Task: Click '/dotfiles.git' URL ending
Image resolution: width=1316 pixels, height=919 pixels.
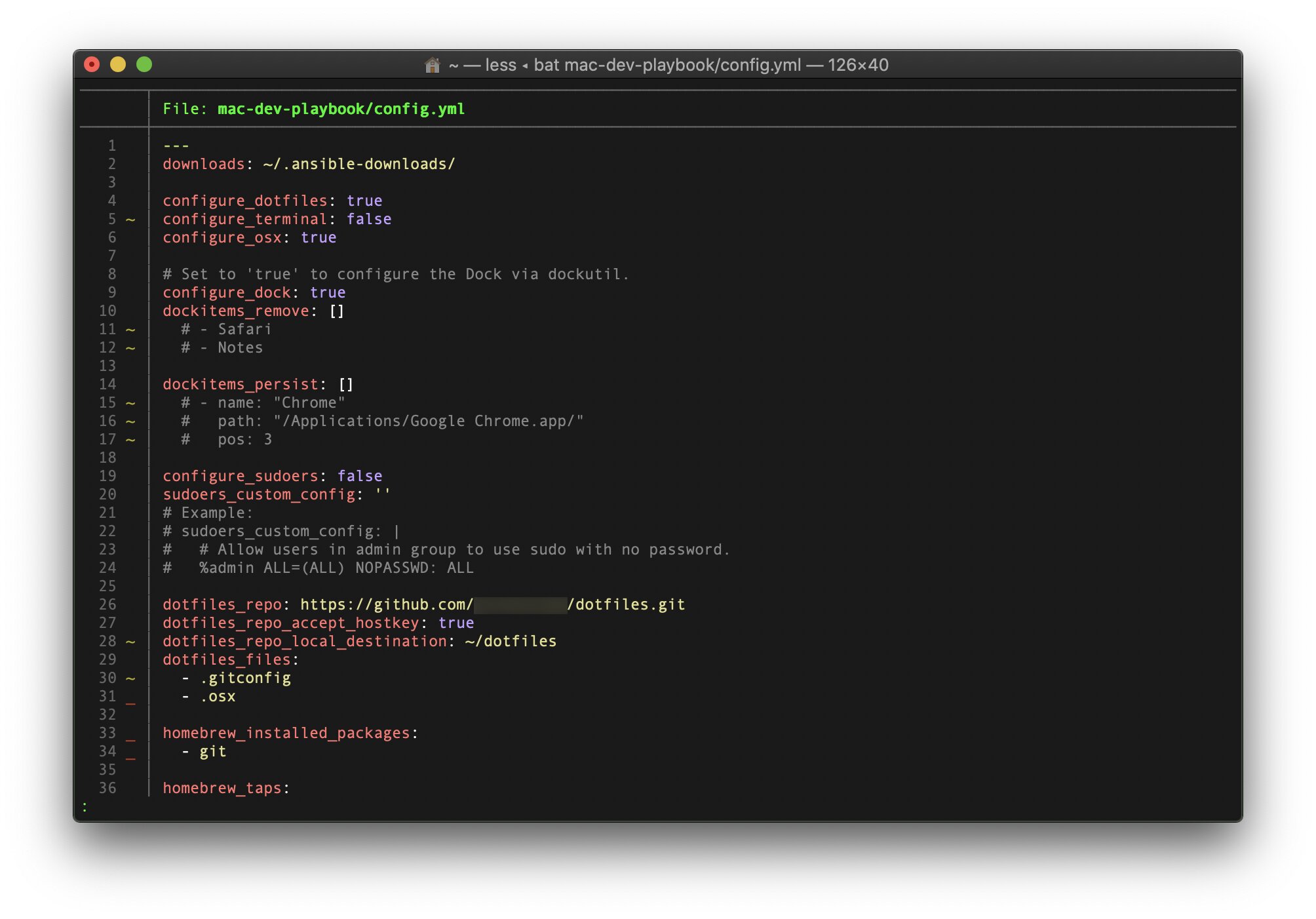Action: point(627,604)
